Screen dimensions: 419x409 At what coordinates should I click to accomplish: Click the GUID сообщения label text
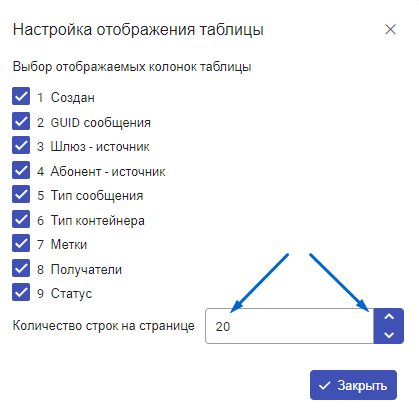(100, 122)
